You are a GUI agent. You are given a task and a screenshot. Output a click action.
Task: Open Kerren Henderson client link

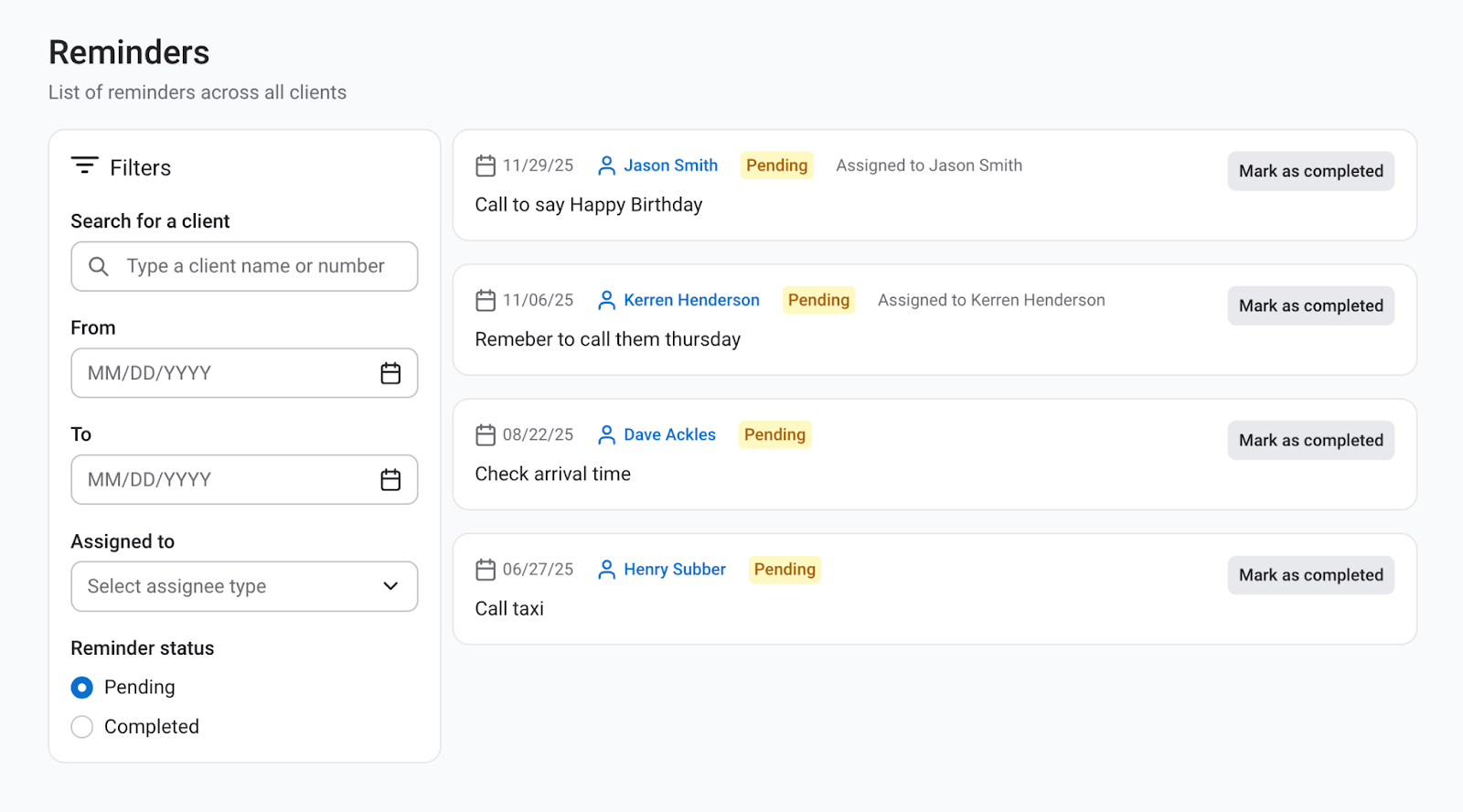(691, 300)
